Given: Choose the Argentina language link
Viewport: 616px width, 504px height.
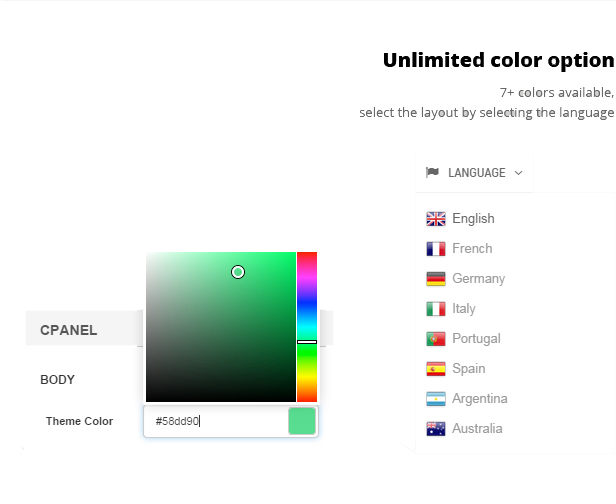Looking at the screenshot, I should (480, 399).
